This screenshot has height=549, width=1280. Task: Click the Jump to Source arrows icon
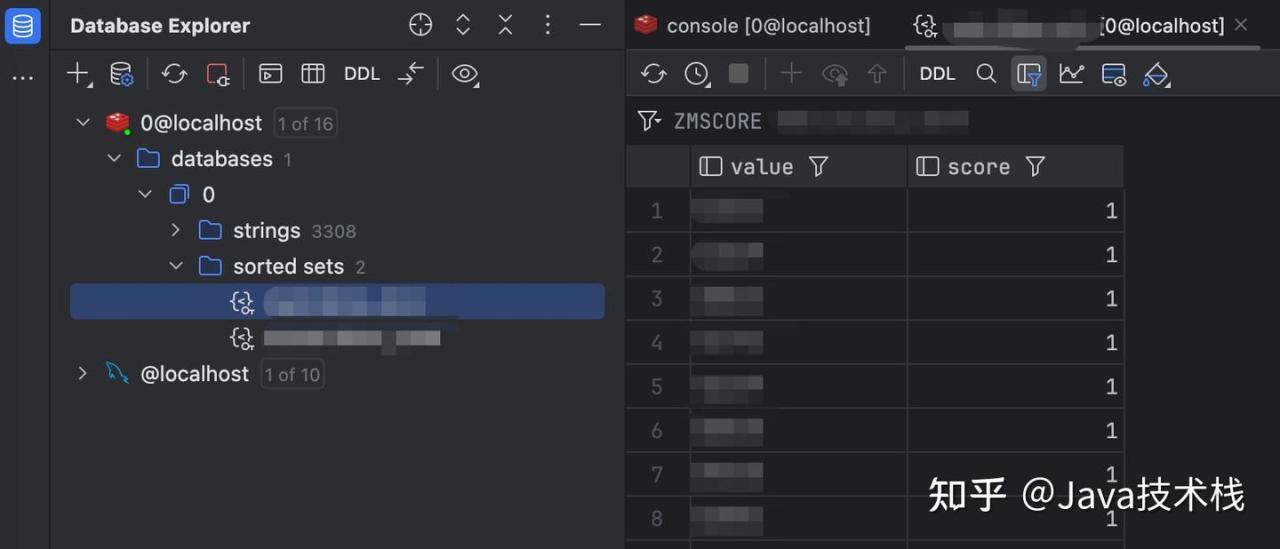tap(411, 73)
